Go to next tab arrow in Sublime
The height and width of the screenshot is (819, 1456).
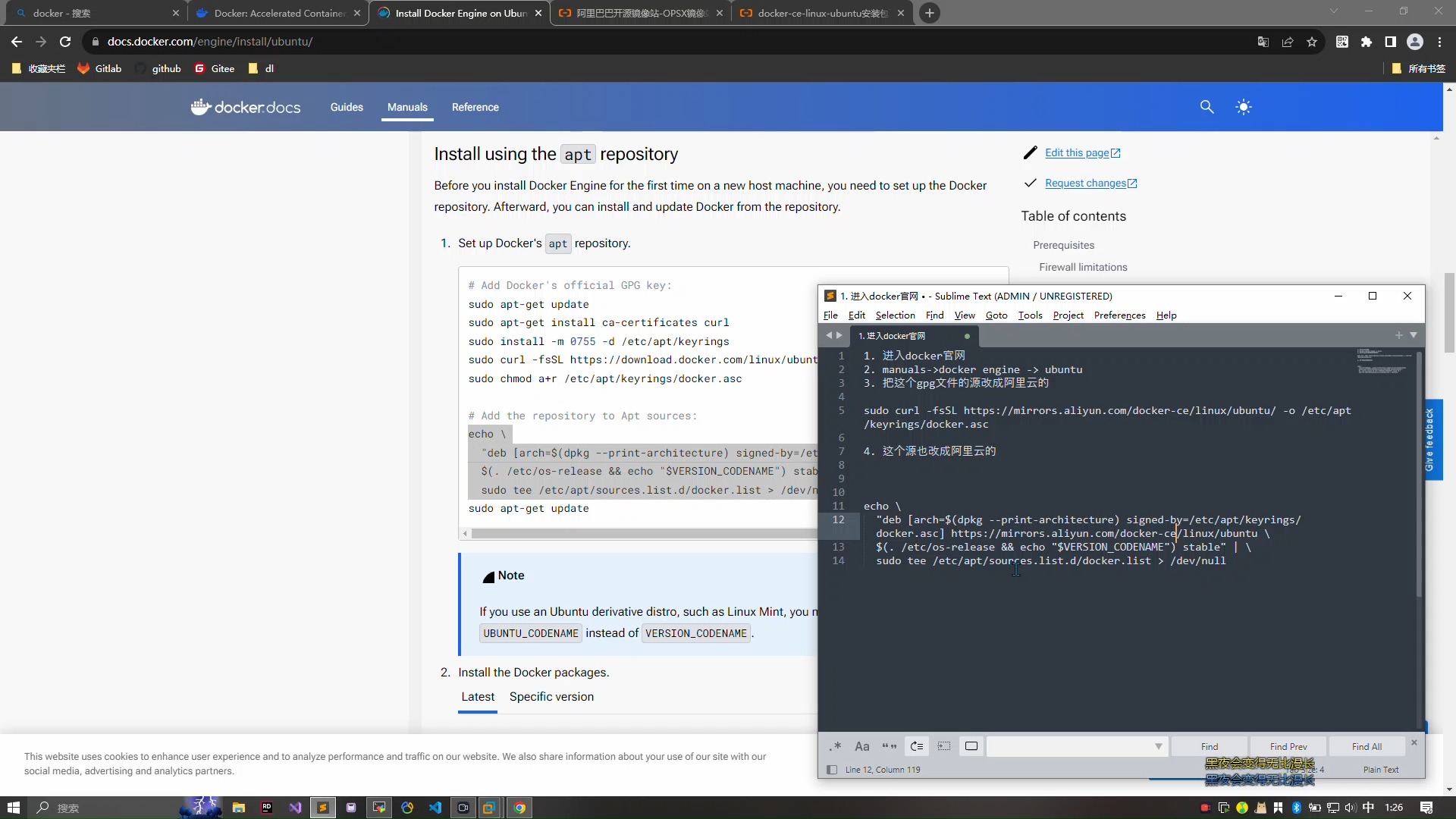pos(839,335)
